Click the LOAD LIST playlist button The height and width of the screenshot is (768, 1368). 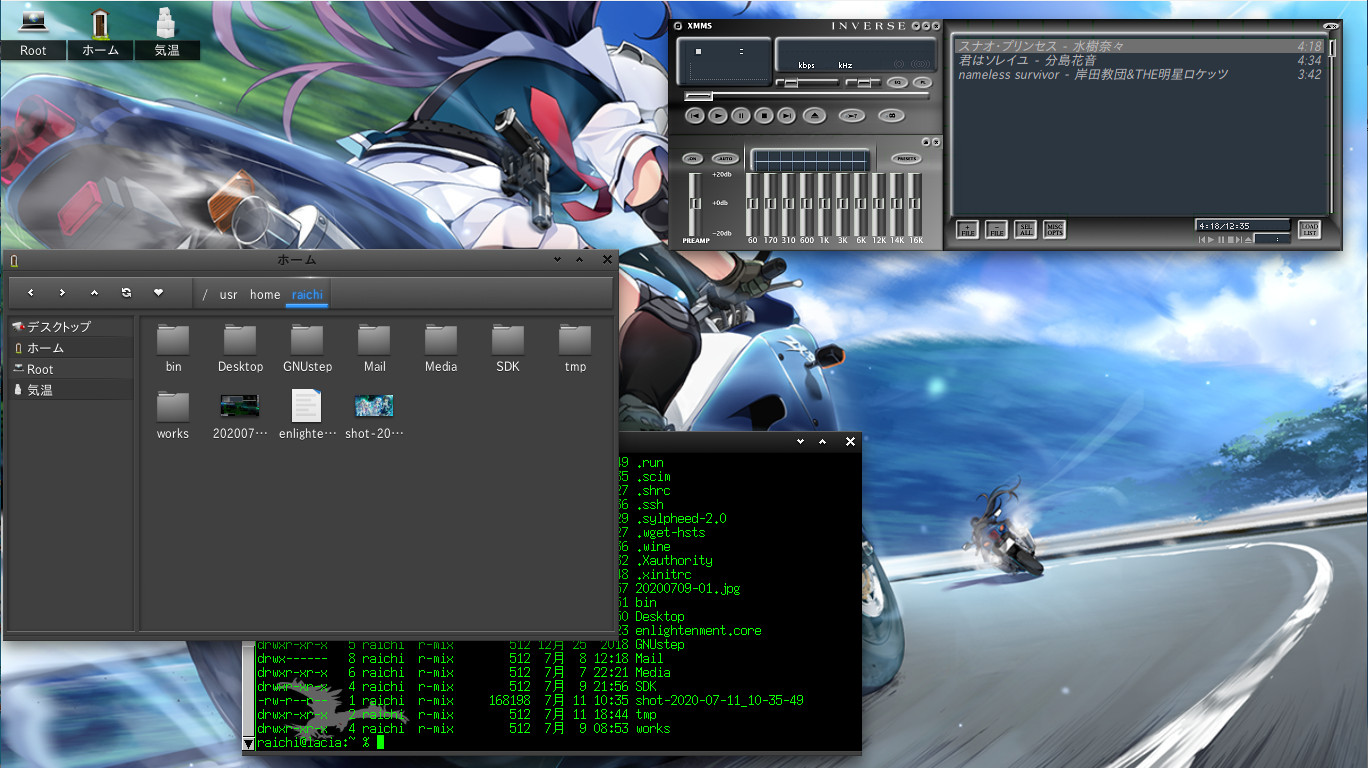tap(1309, 229)
